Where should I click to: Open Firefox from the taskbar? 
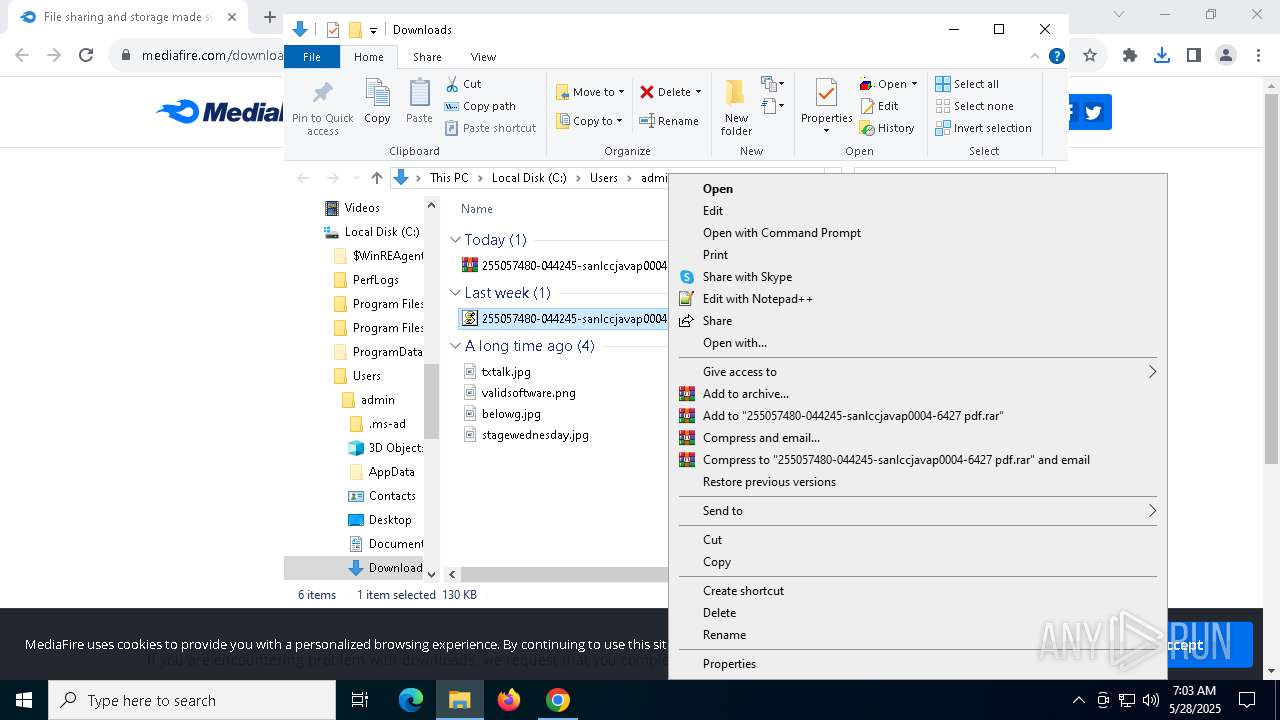coord(509,700)
